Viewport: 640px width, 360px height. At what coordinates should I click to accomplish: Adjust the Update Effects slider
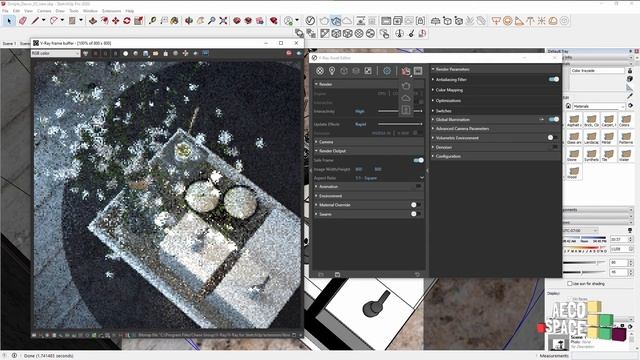[400, 124]
